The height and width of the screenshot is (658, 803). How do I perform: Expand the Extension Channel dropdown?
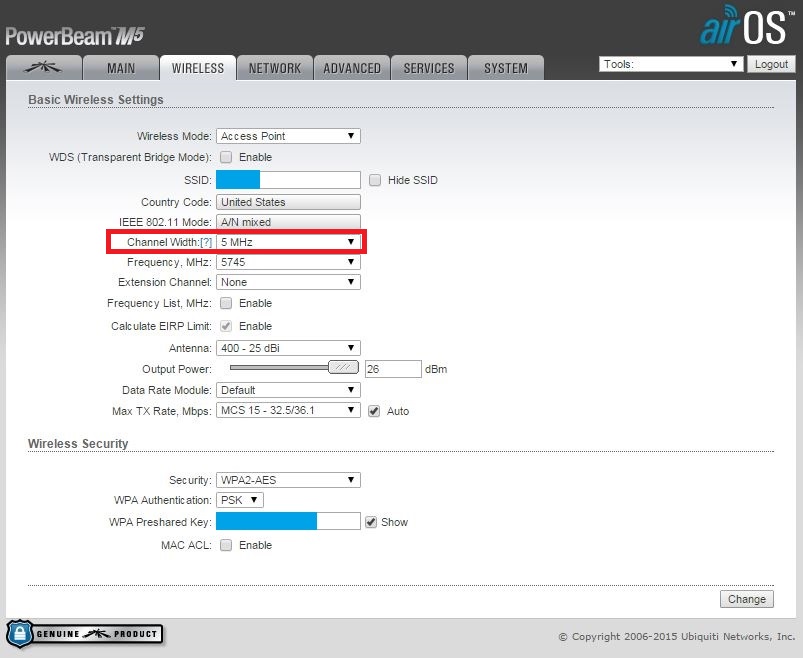pyautogui.click(x=288, y=282)
